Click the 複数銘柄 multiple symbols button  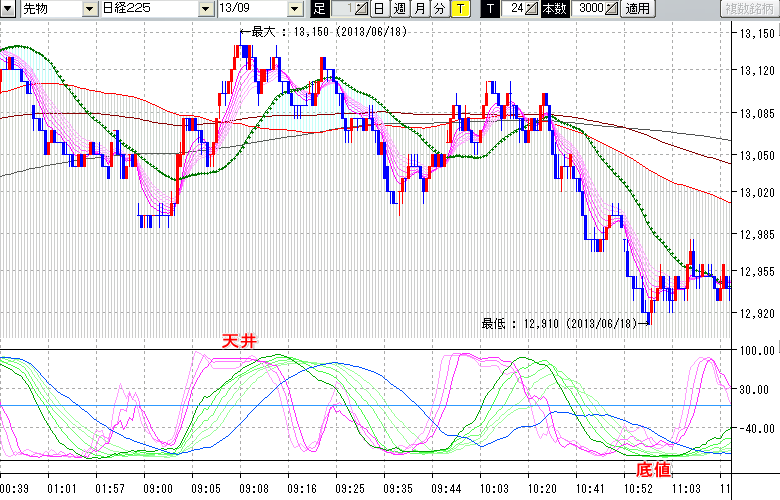click(x=748, y=9)
